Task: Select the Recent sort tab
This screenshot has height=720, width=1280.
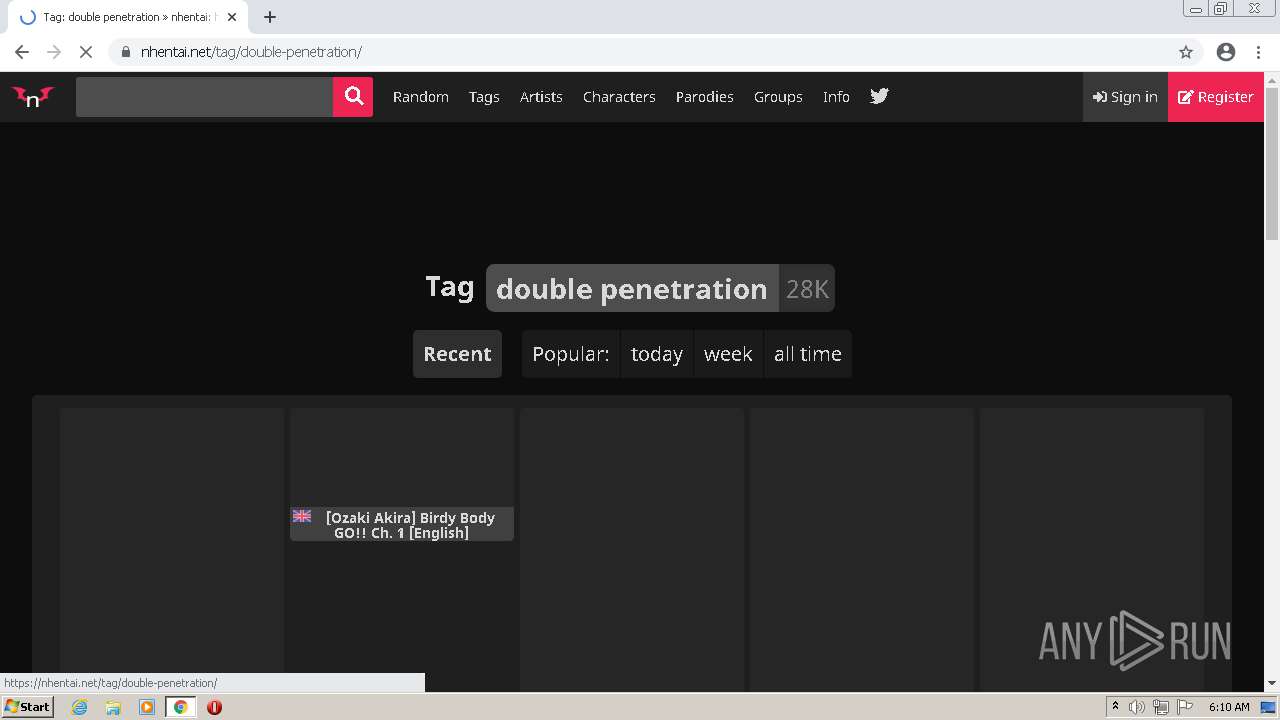Action: 457,354
